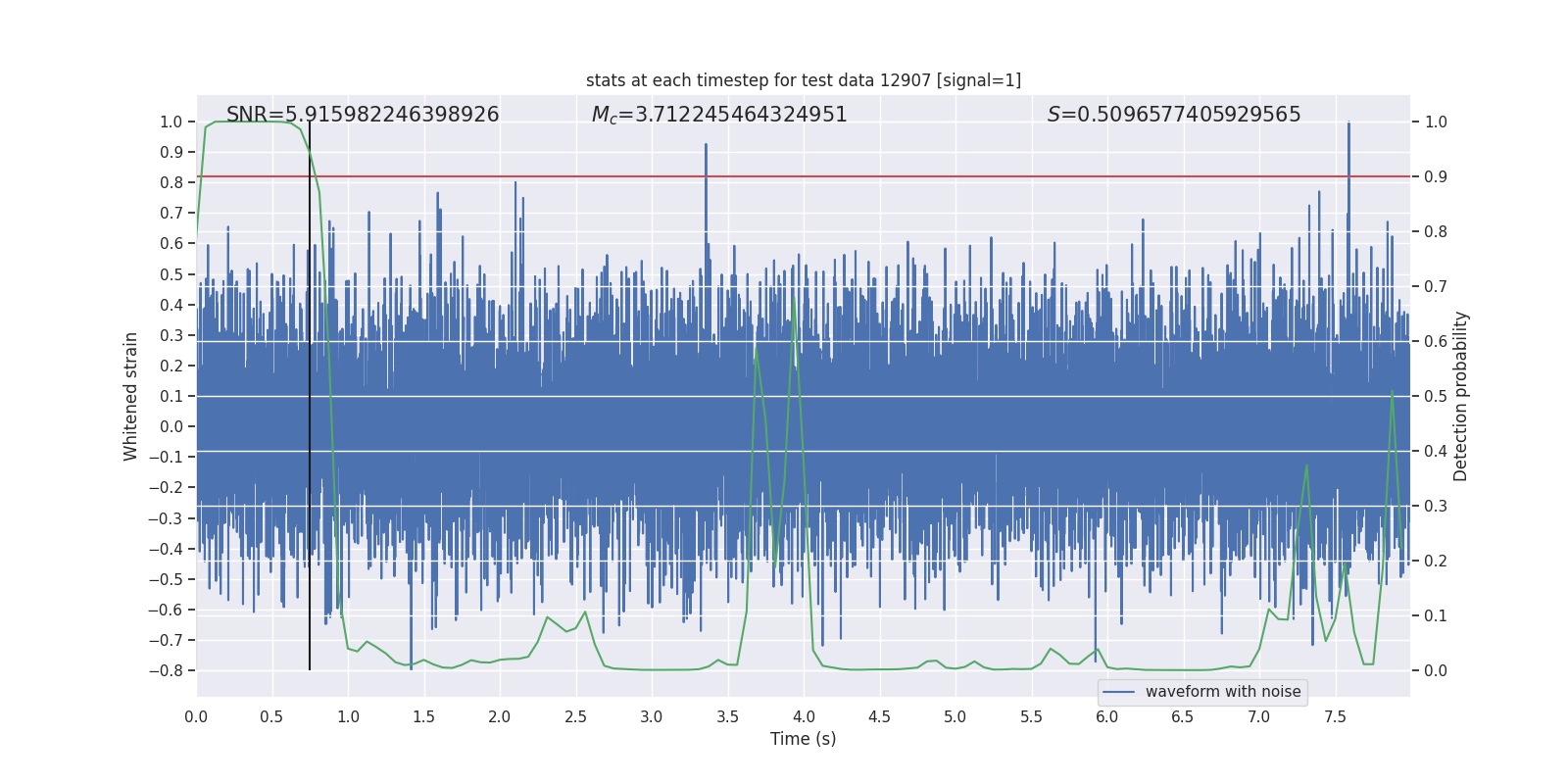Image resolution: width=1568 pixels, height=784 pixels.
Task: Click the 'Whitened strain' y-axis label
Action: coord(131,396)
